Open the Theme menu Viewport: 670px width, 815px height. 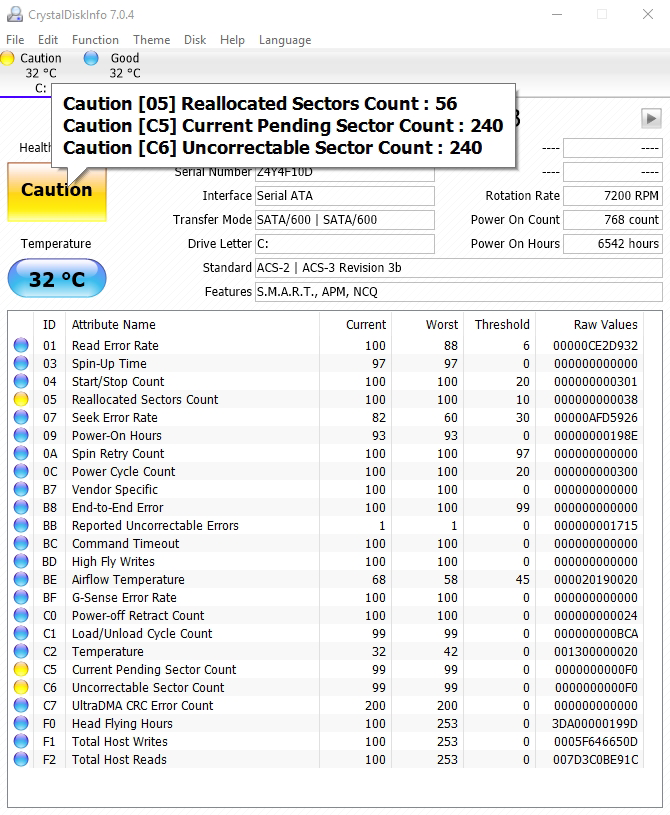pyautogui.click(x=151, y=40)
